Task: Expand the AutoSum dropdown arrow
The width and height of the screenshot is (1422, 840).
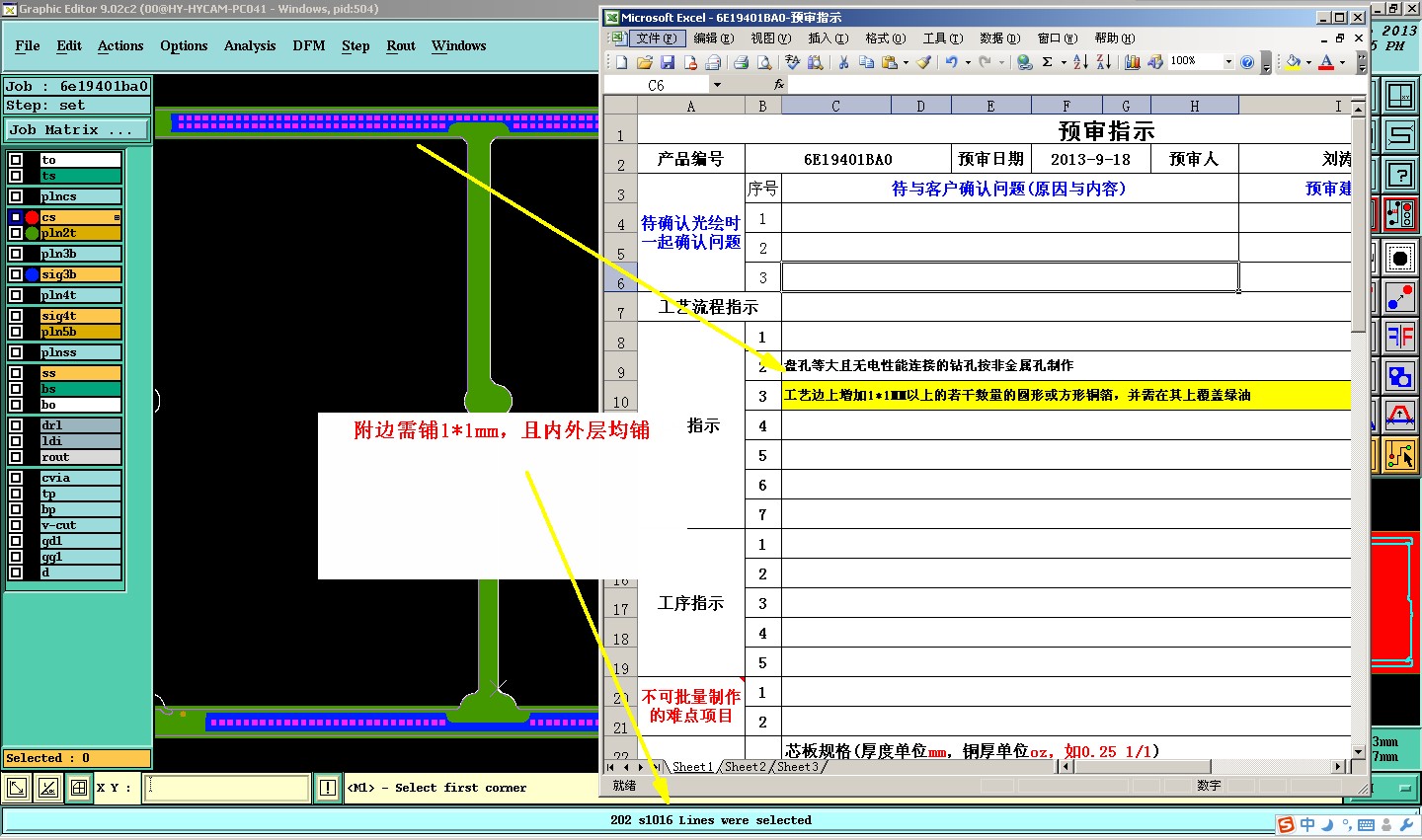Action: [1064, 62]
